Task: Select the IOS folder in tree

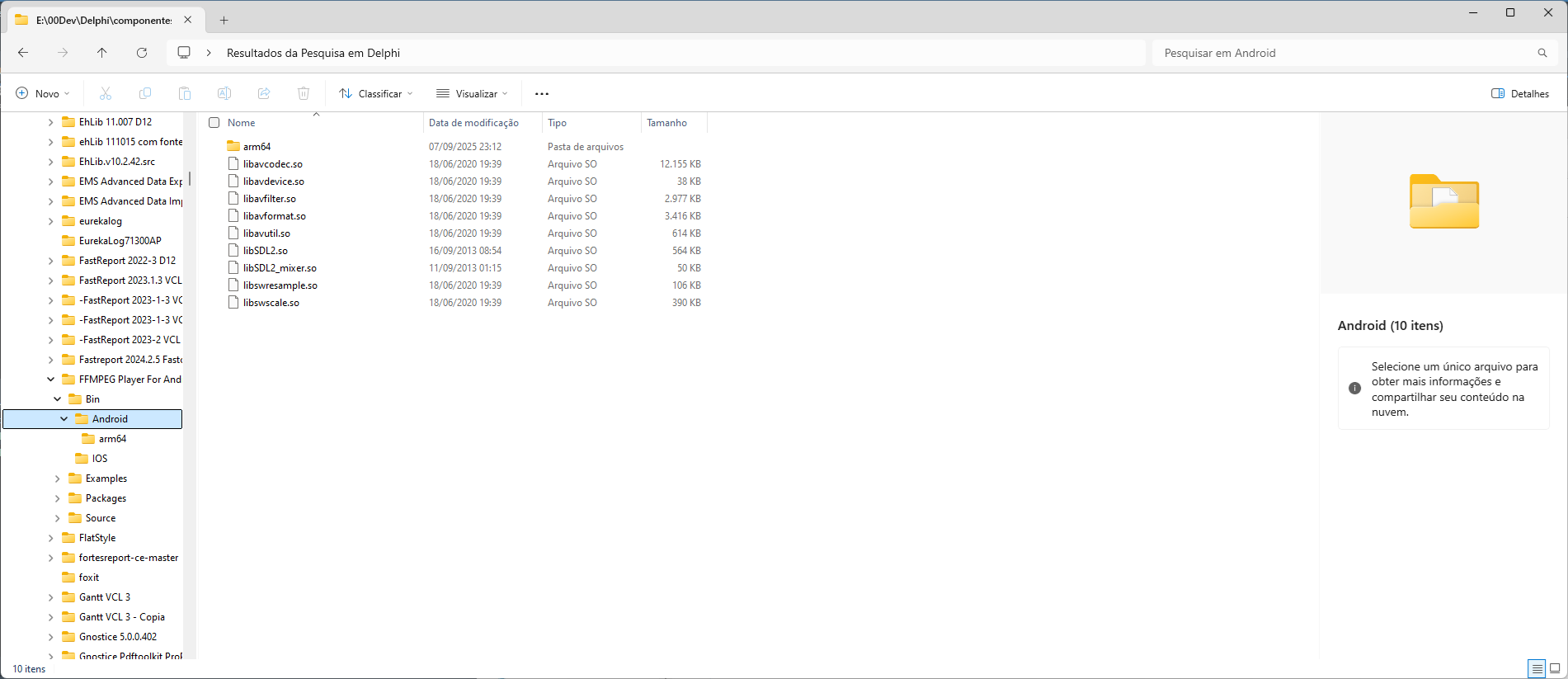Action: 99,459
